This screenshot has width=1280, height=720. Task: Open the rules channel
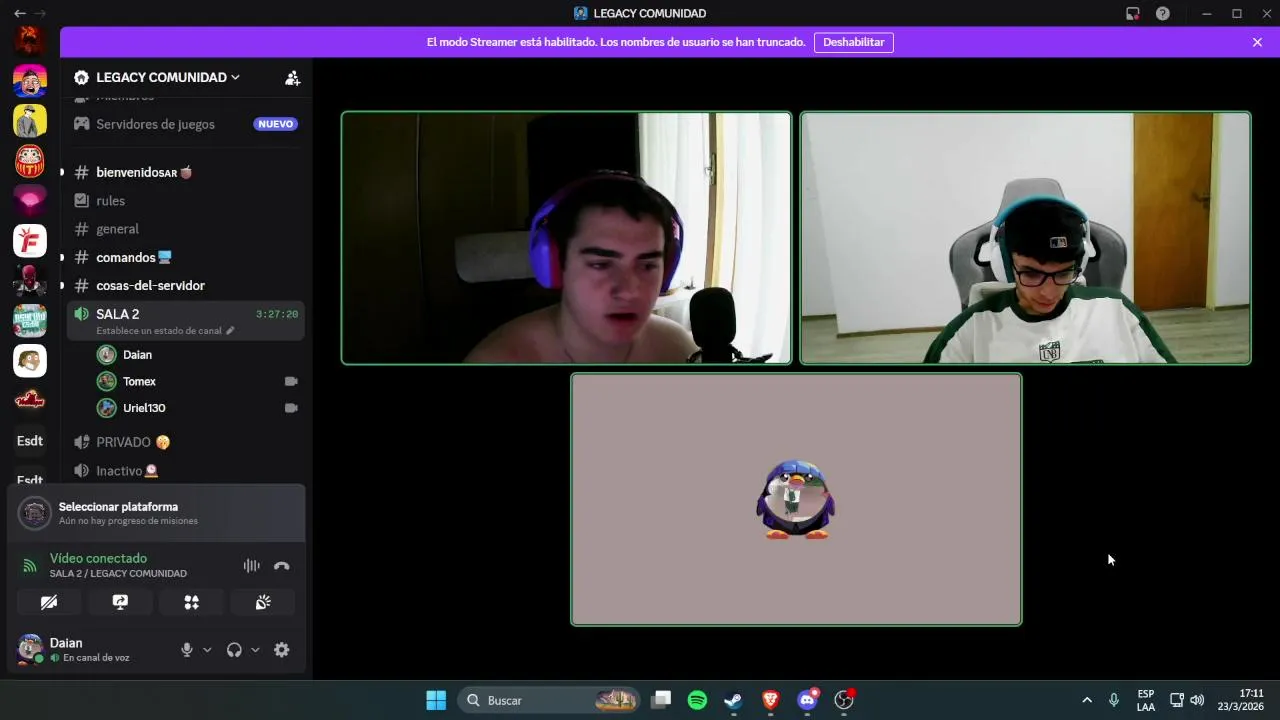(x=186, y=201)
